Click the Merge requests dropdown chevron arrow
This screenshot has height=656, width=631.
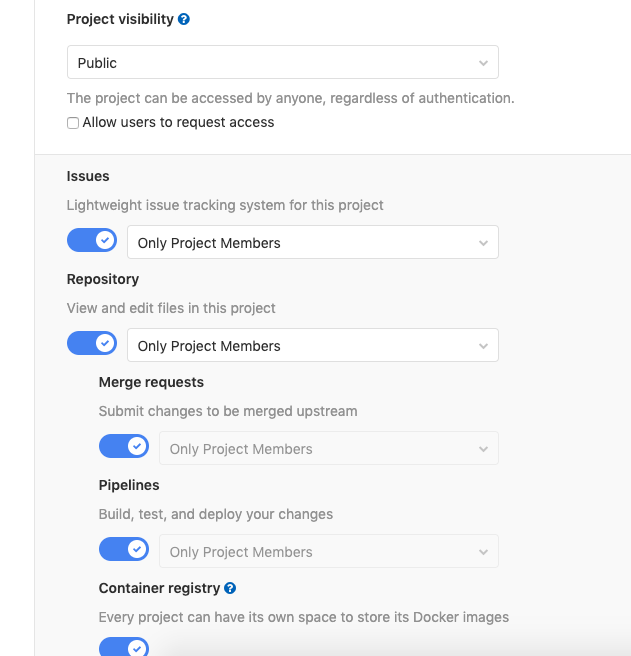click(x=483, y=449)
